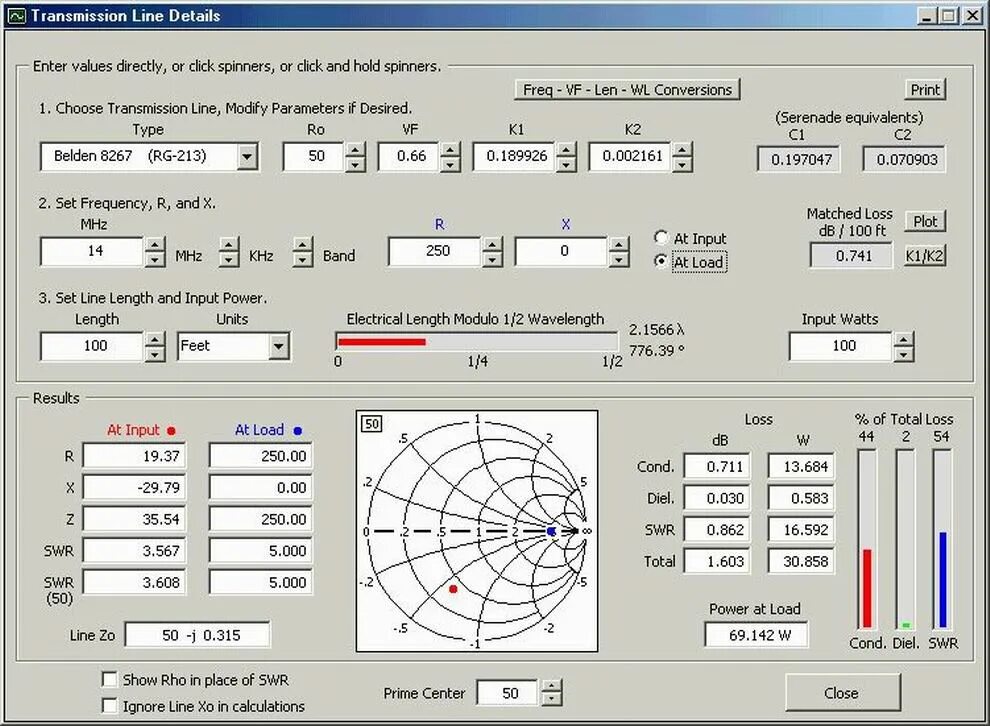
Task: Enable Show Rho in place of SWR
Action: click(x=110, y=679)
